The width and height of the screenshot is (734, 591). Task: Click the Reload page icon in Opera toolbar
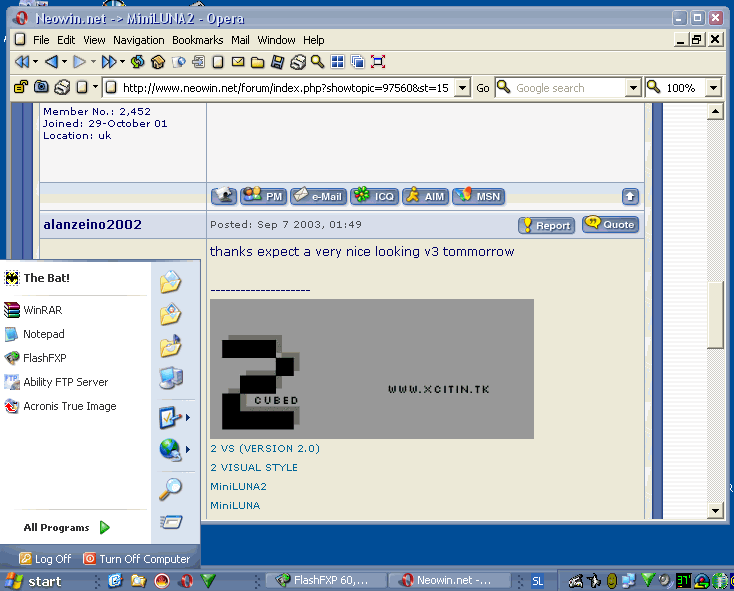(138, 62)
